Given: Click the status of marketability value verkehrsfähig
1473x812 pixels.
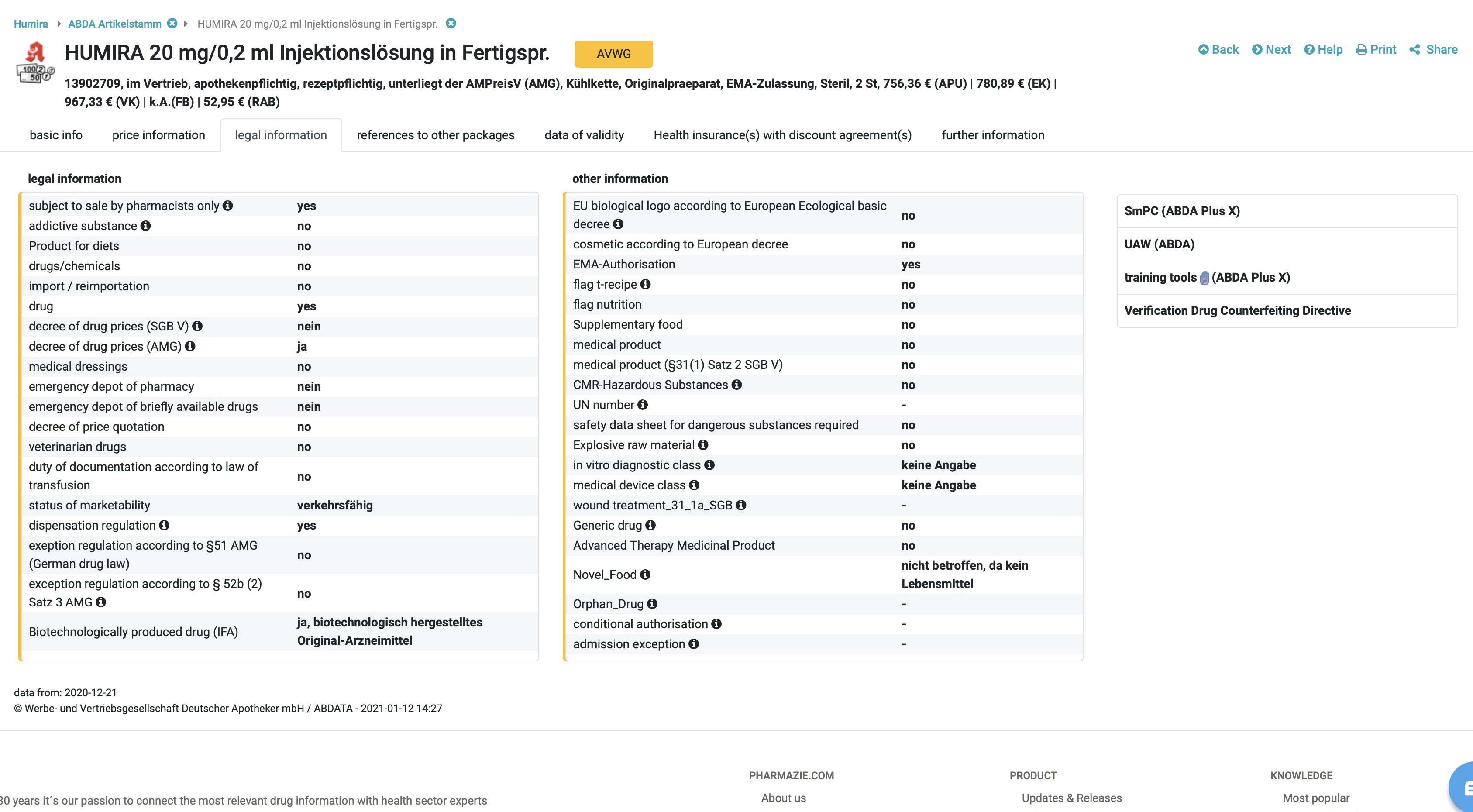Looking at the screenshot, I should tap(335, 505).
